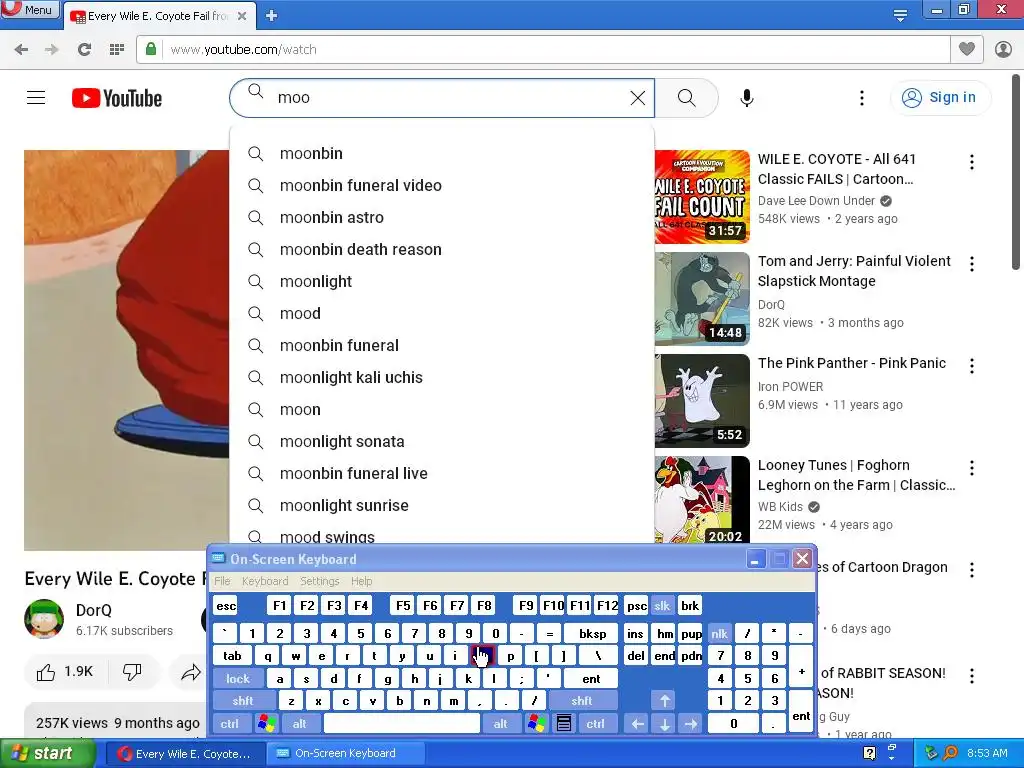Click the Windows Start button
The width and height of the screenshot is (1024, 768).
coord(46,753)
